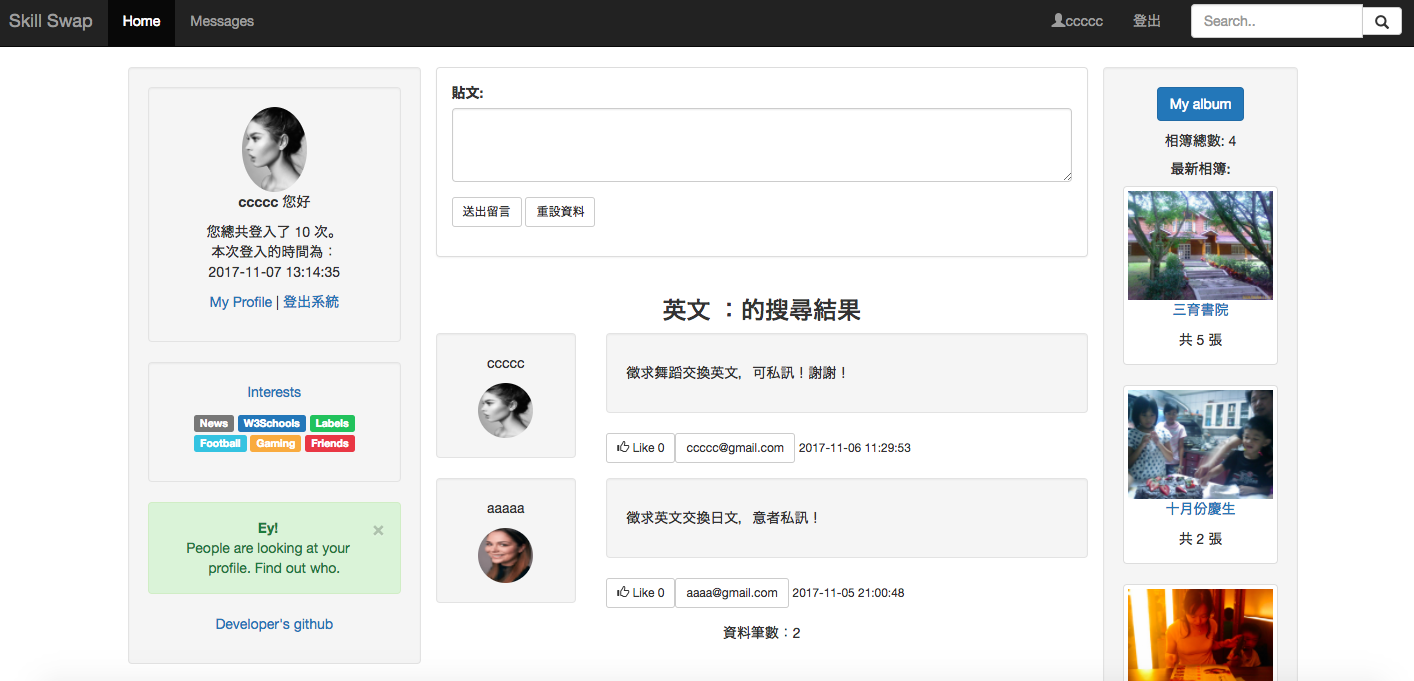Viewport: 1414px width, 681px height.
Task: Open the 三育書院 album thumbnail
Action: click(x=1200, y=245)
